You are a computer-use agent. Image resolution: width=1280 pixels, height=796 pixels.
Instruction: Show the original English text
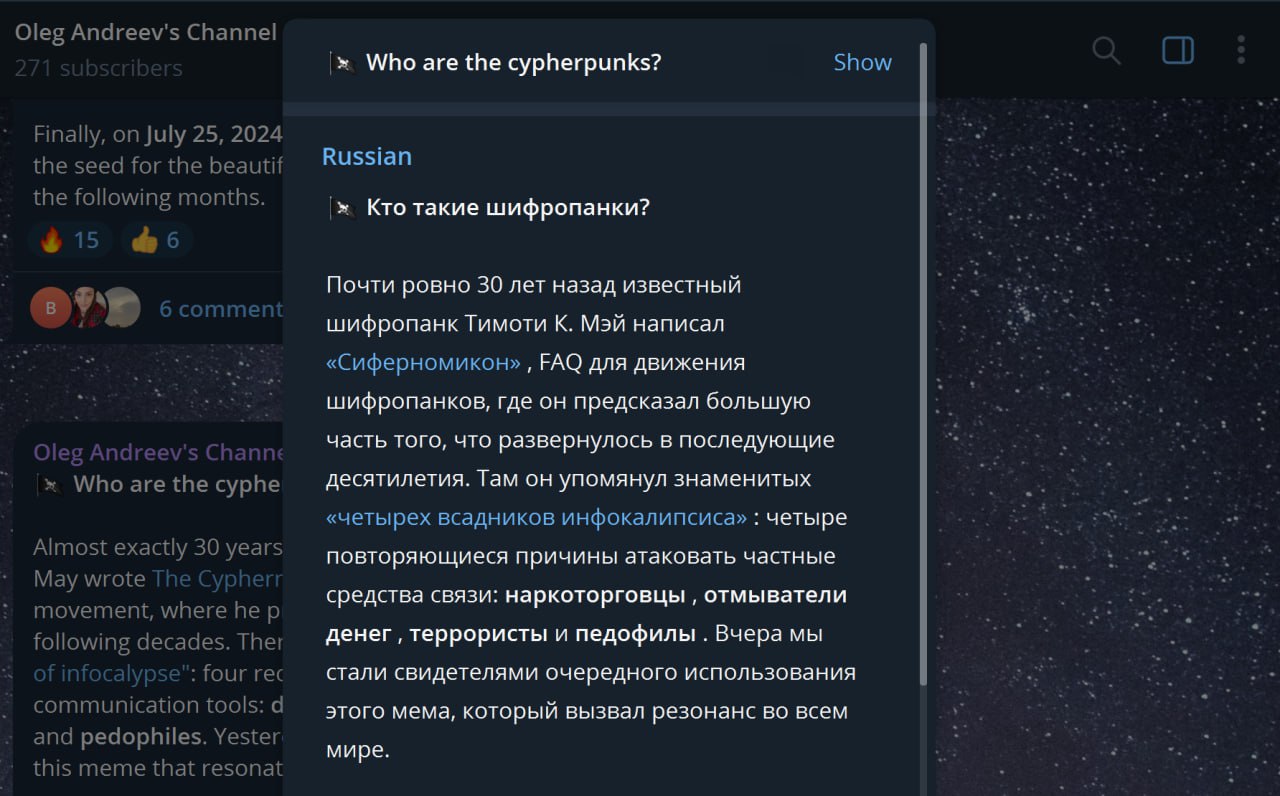tap(862, 62)
